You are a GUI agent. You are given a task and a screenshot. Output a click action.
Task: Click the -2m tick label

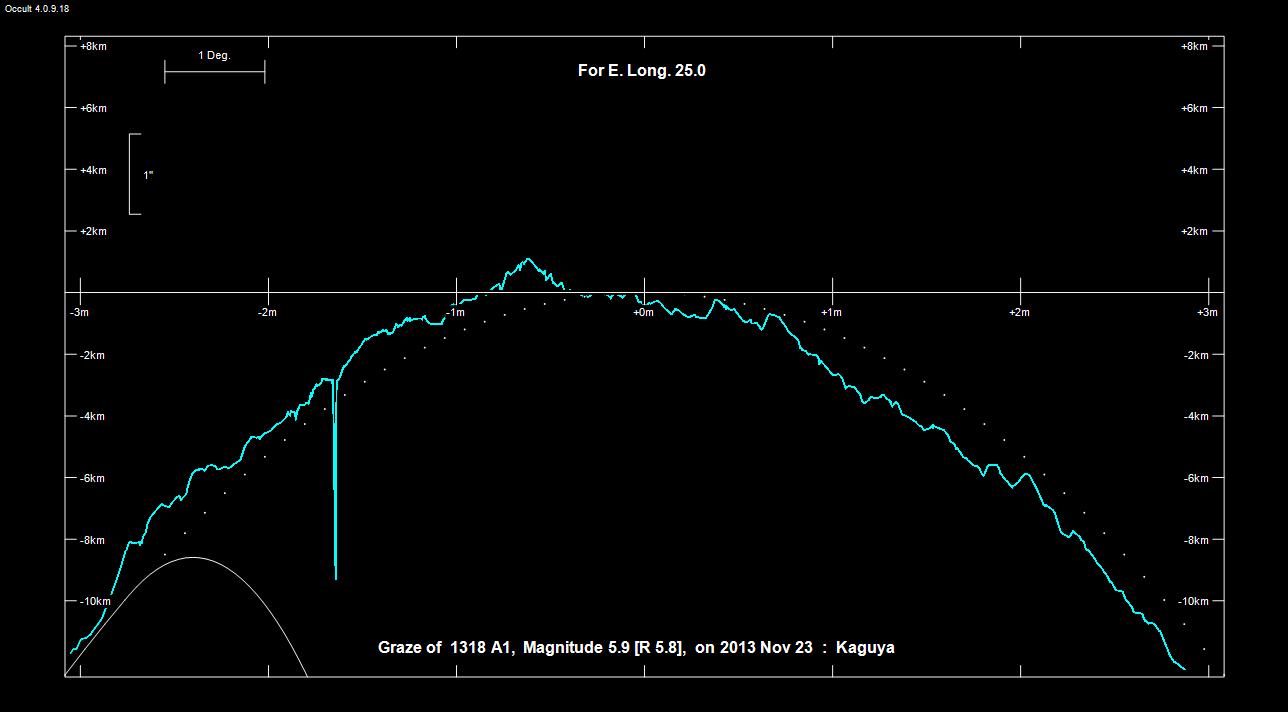(267, 312)
